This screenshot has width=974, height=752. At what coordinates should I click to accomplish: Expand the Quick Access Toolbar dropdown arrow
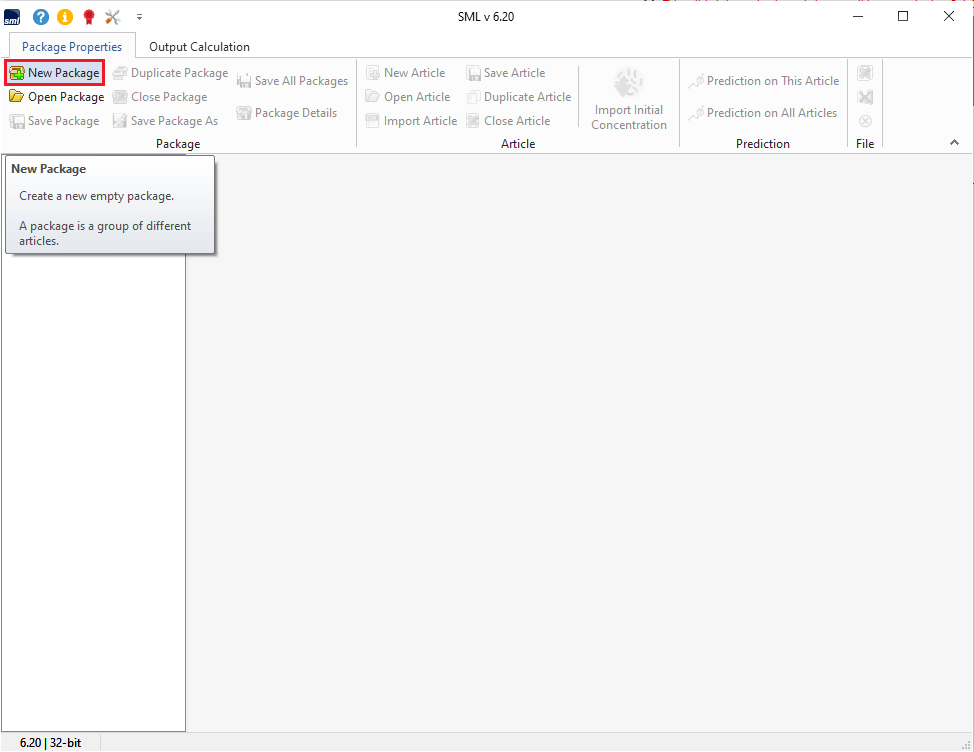(139, 17)
